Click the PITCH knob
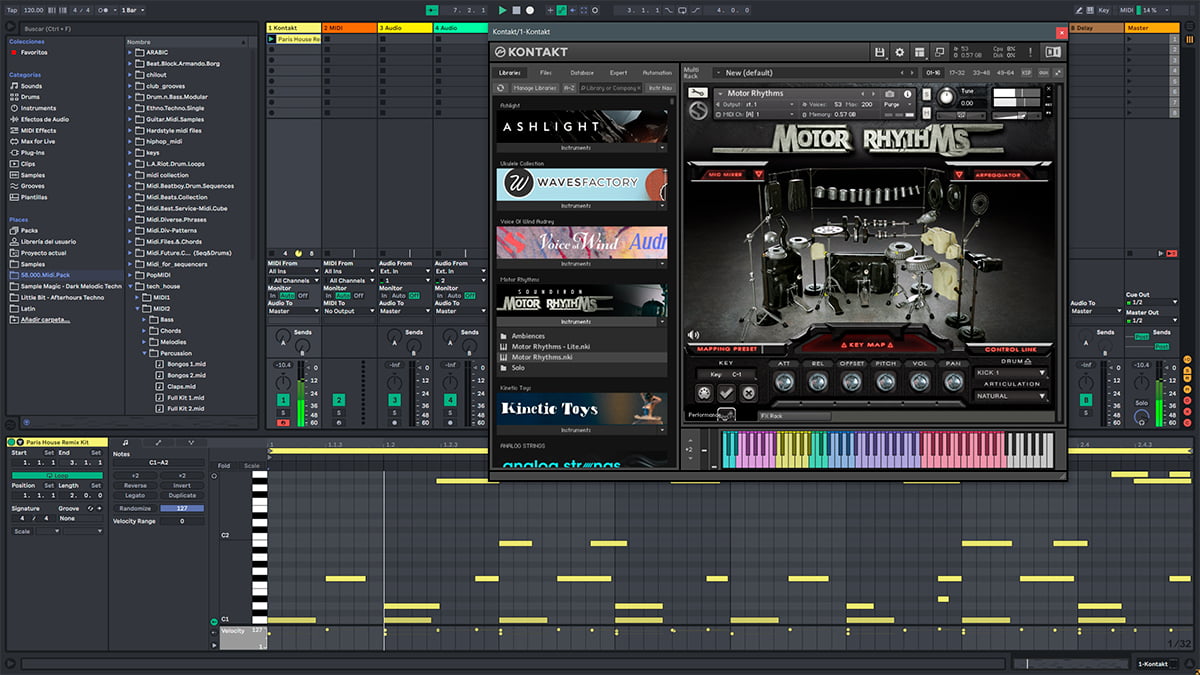This screenshot has height=675, width=1200. (x=886, y=382)
